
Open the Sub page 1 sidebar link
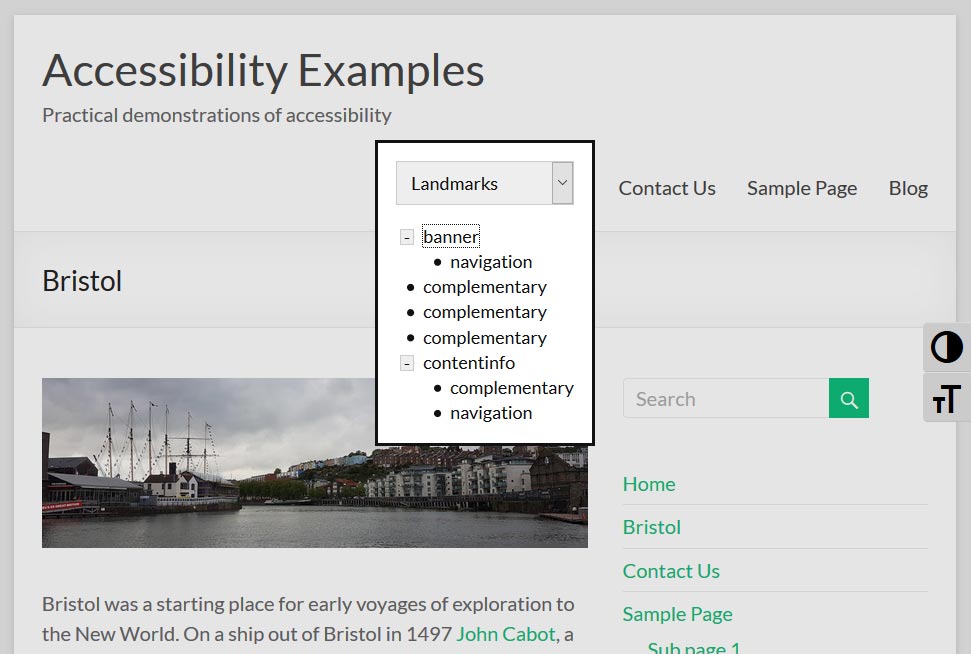pos(694,647)
